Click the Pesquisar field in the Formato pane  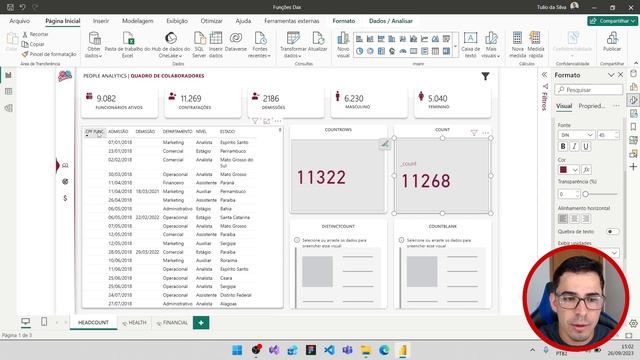point(589,90)
